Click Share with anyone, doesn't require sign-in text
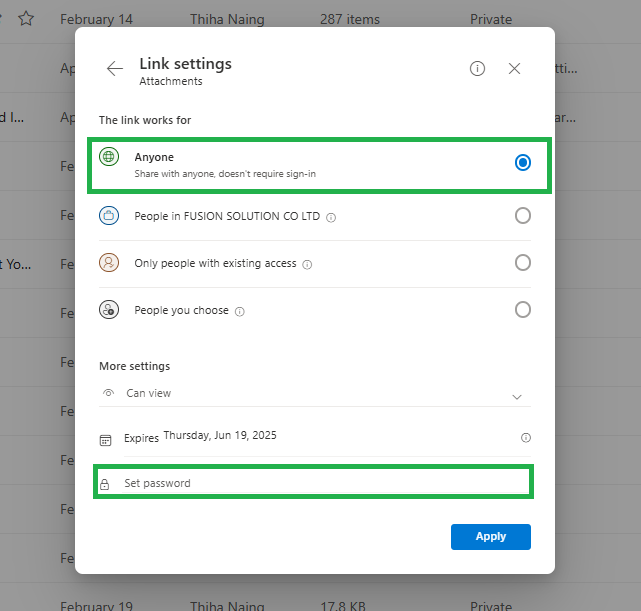This screenshot has width=641, height=611. point(225,174)
